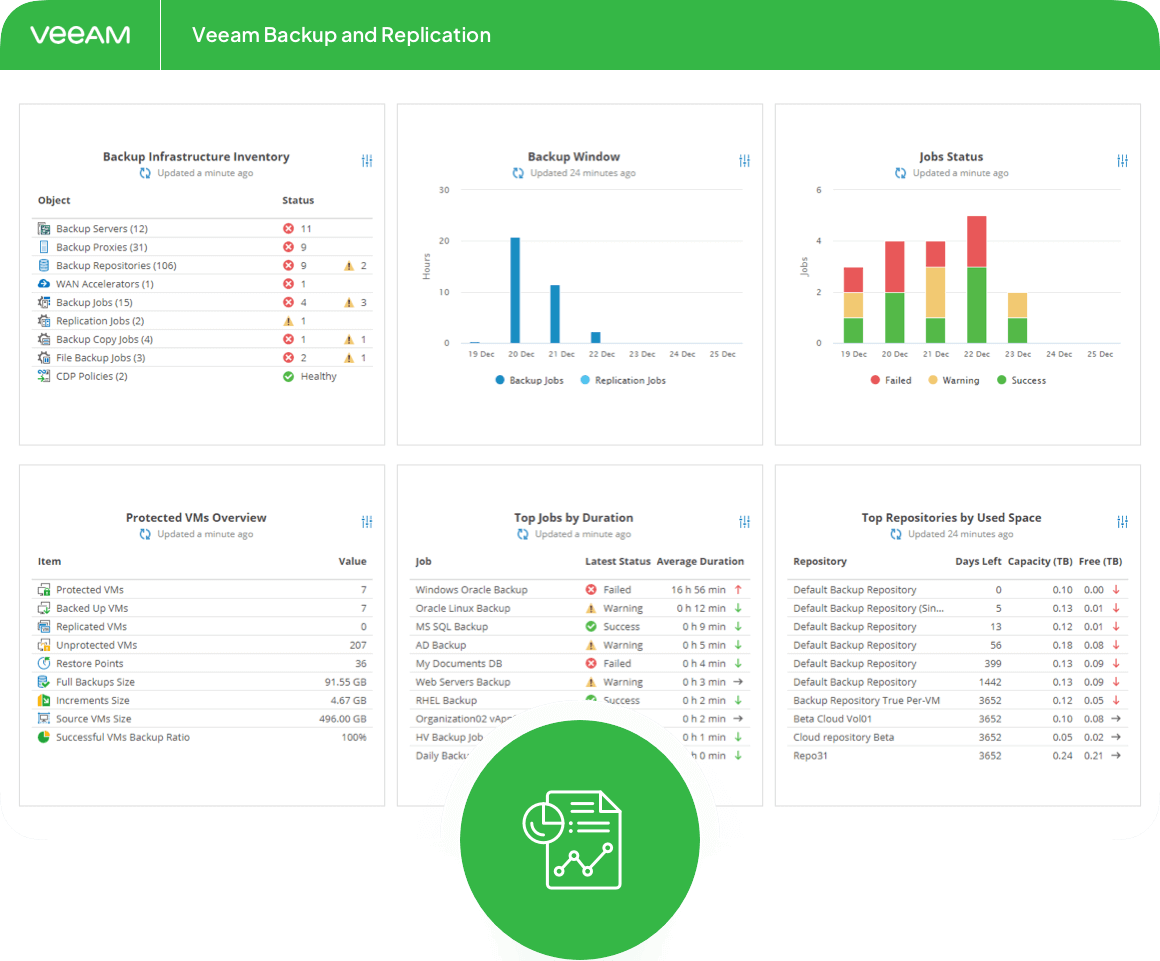Viewport: 1160px width, 961px height.
Task: Click the 21 Dec bar in Backup Window chart
Action: [555, 314]
